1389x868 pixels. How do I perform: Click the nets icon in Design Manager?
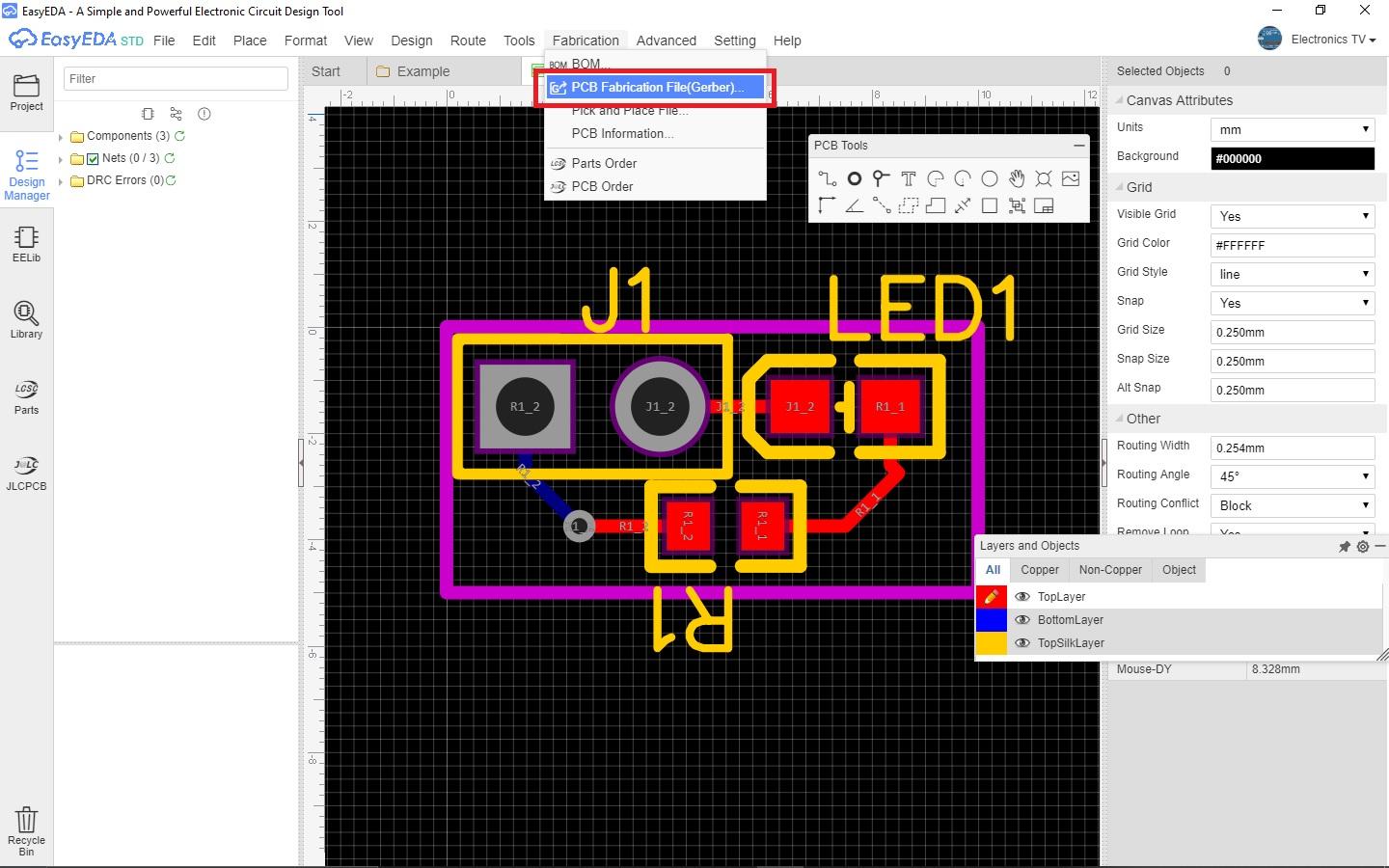(176, 114)
